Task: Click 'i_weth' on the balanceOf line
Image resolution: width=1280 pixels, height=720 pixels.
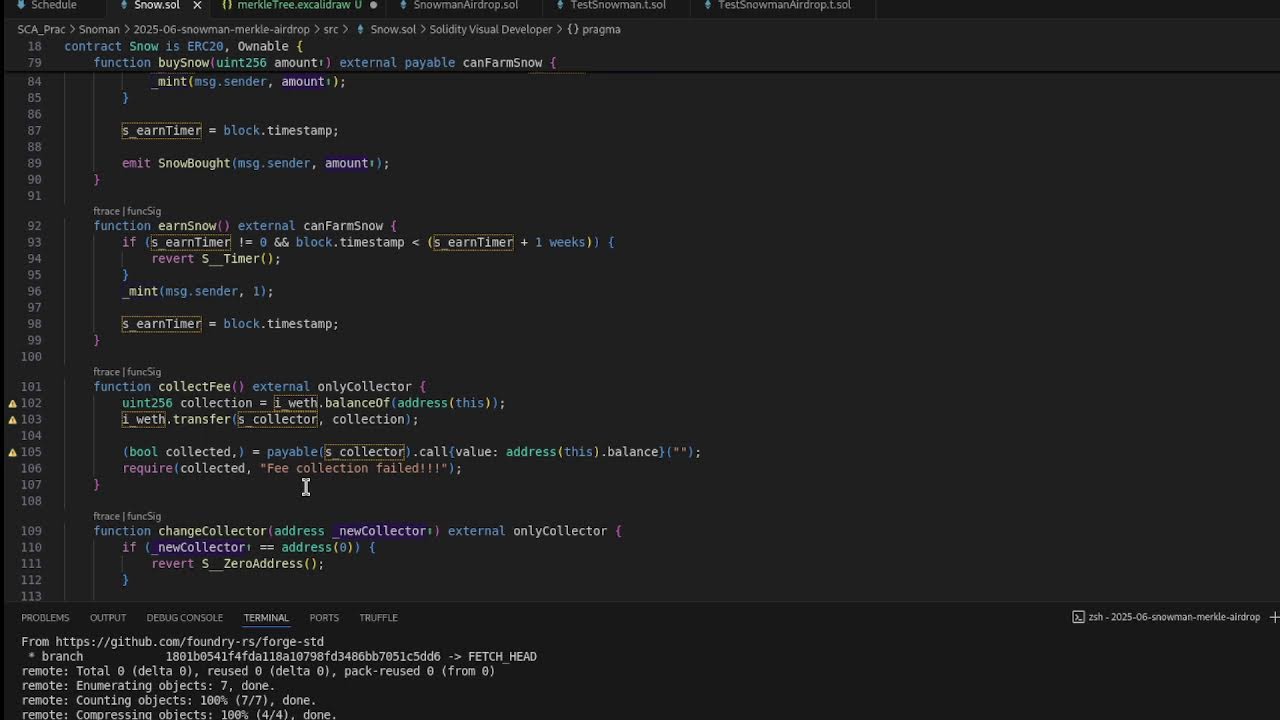Action: pyautogui.click(x=296, y=403)
